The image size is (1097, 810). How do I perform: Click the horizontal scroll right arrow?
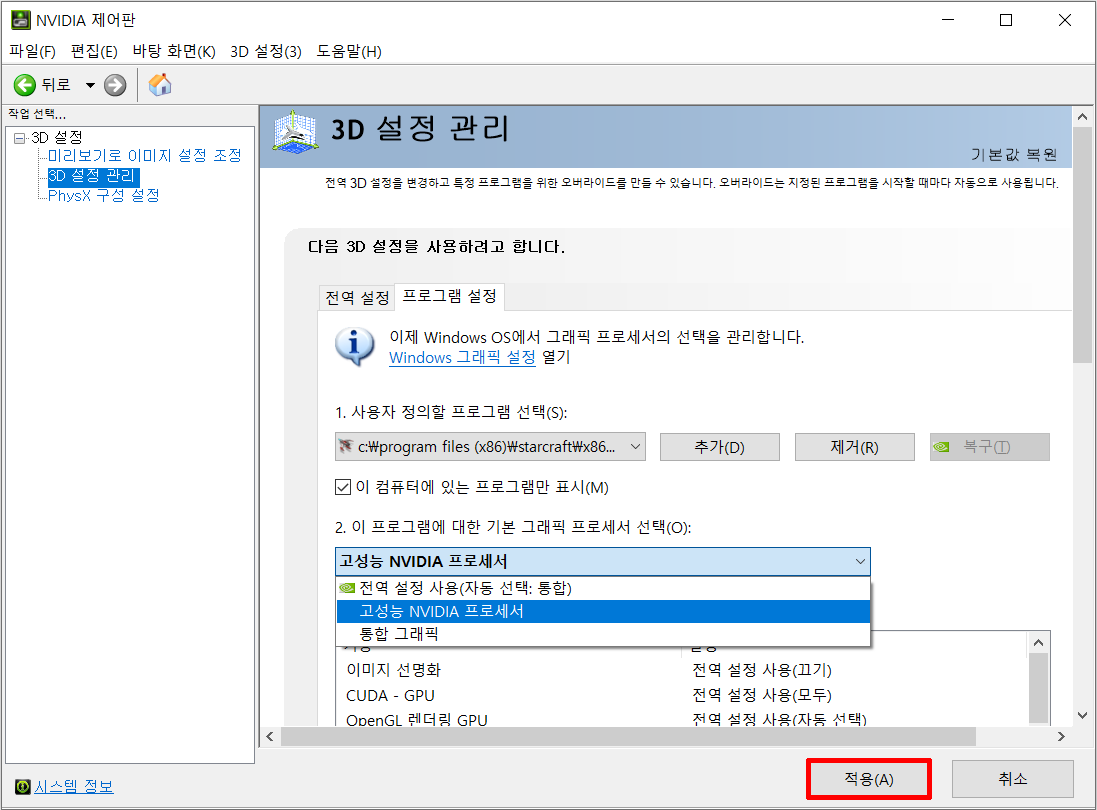pyautogui.click(x=1061, y=737)
